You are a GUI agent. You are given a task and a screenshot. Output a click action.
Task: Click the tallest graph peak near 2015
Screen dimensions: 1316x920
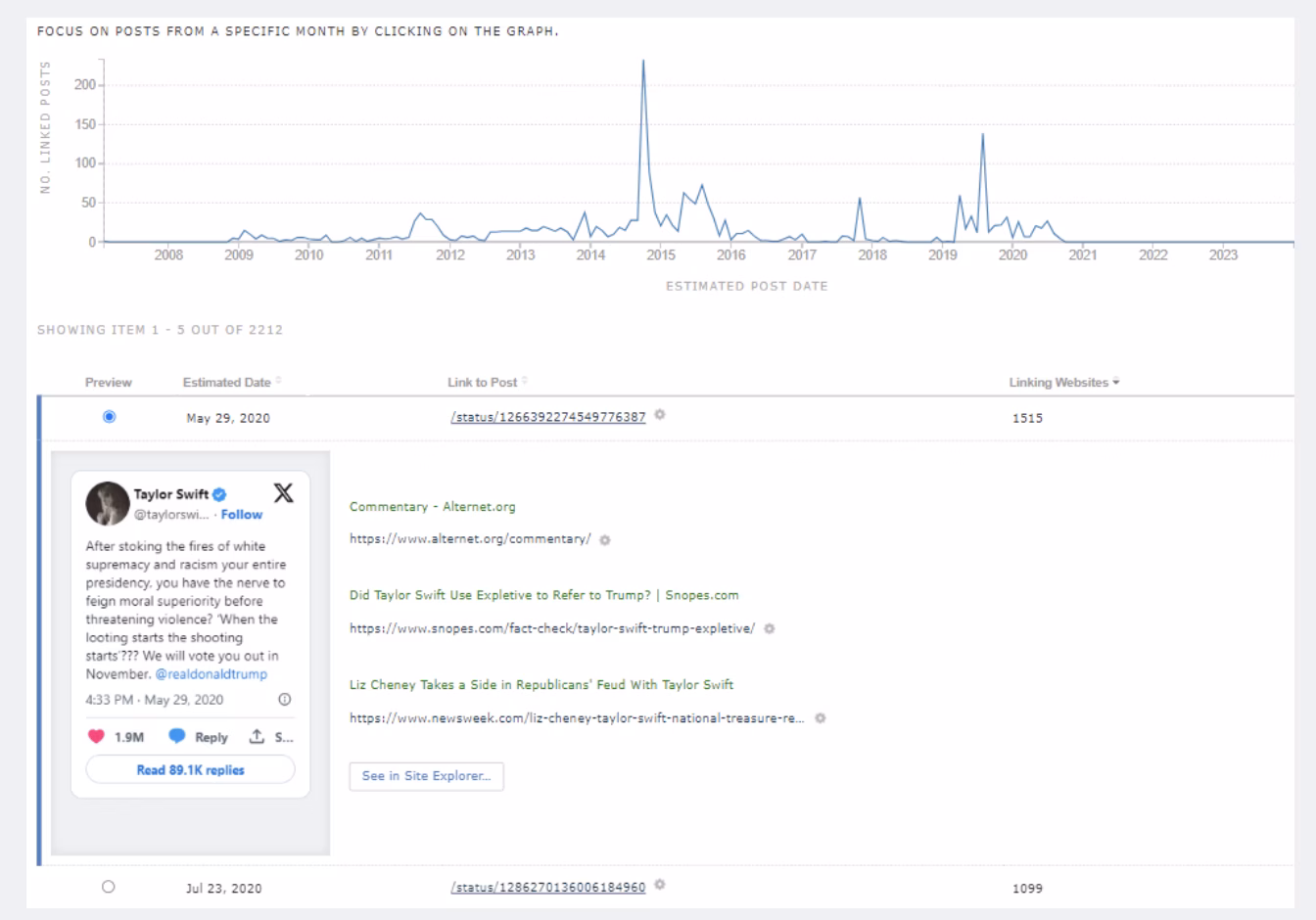pos(642,63)
